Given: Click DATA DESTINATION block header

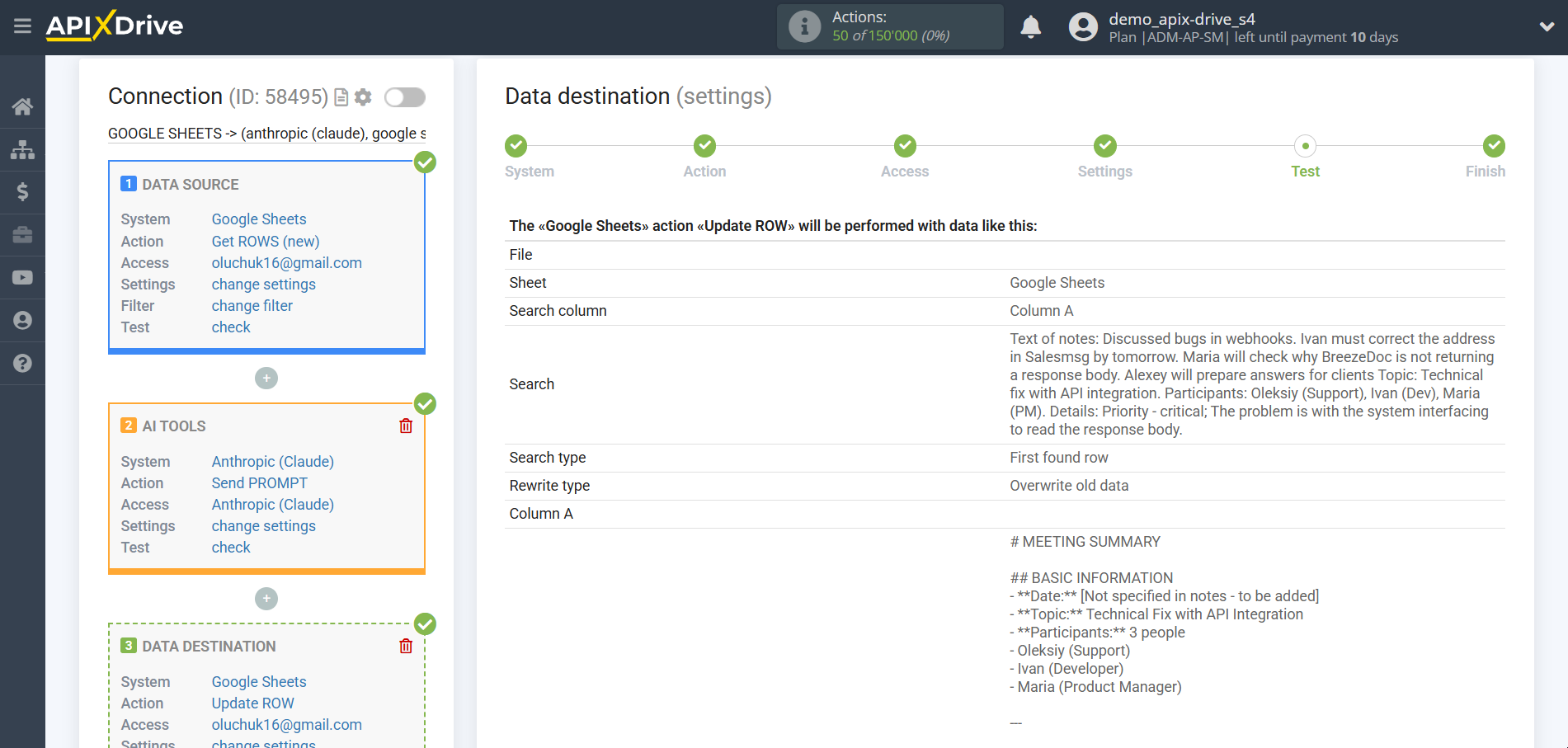Looking at the screenshot, I should pos(210,647).
